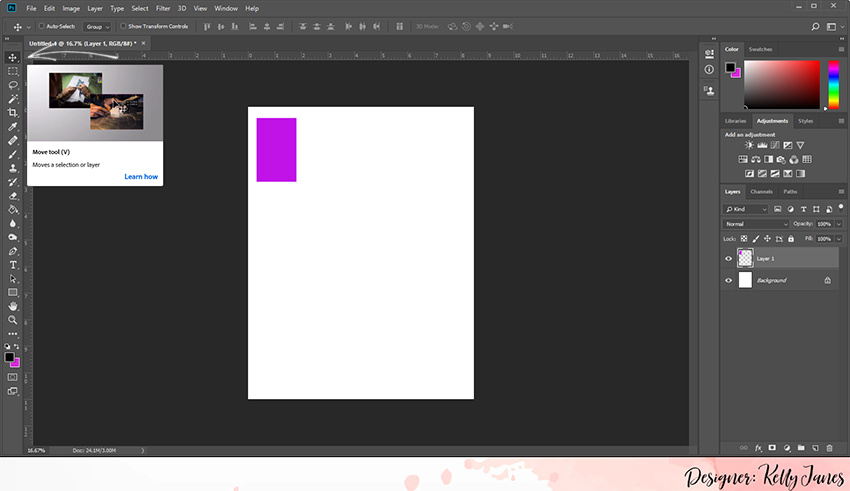Select the Healing Brush tool
Screen dimensions: 850x491
point(12,141)
